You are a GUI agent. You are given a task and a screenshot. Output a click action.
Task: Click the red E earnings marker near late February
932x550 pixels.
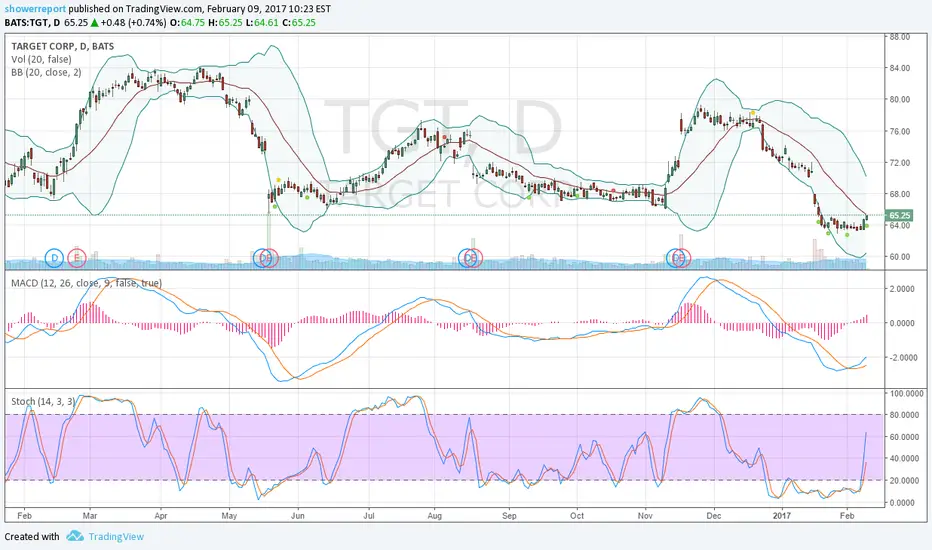tap(76, 258)
